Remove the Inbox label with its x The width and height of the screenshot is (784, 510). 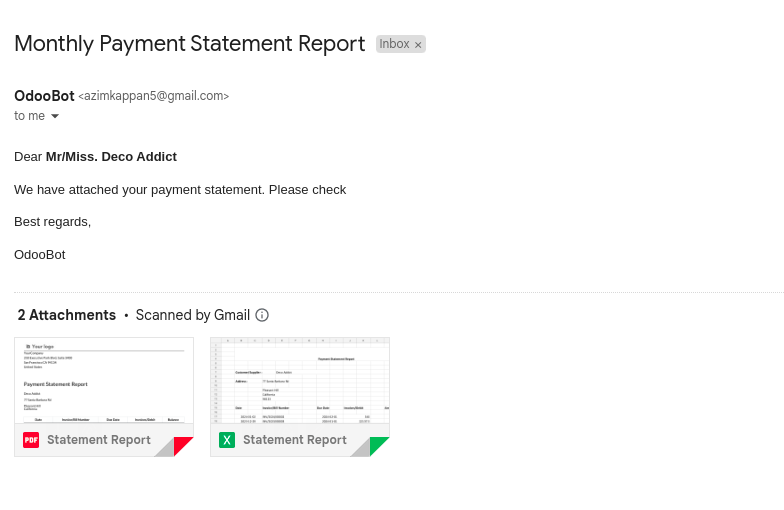click(x=418, y=45)
